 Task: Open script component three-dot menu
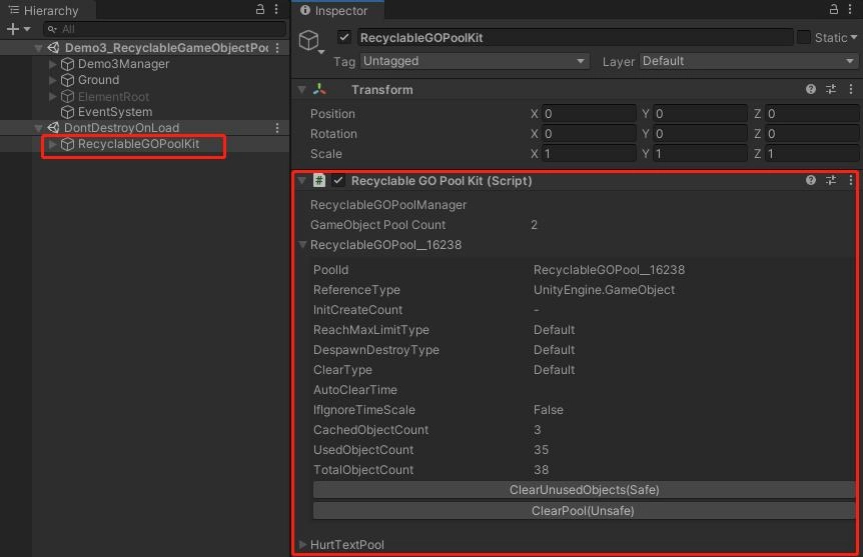pos(851,180)
